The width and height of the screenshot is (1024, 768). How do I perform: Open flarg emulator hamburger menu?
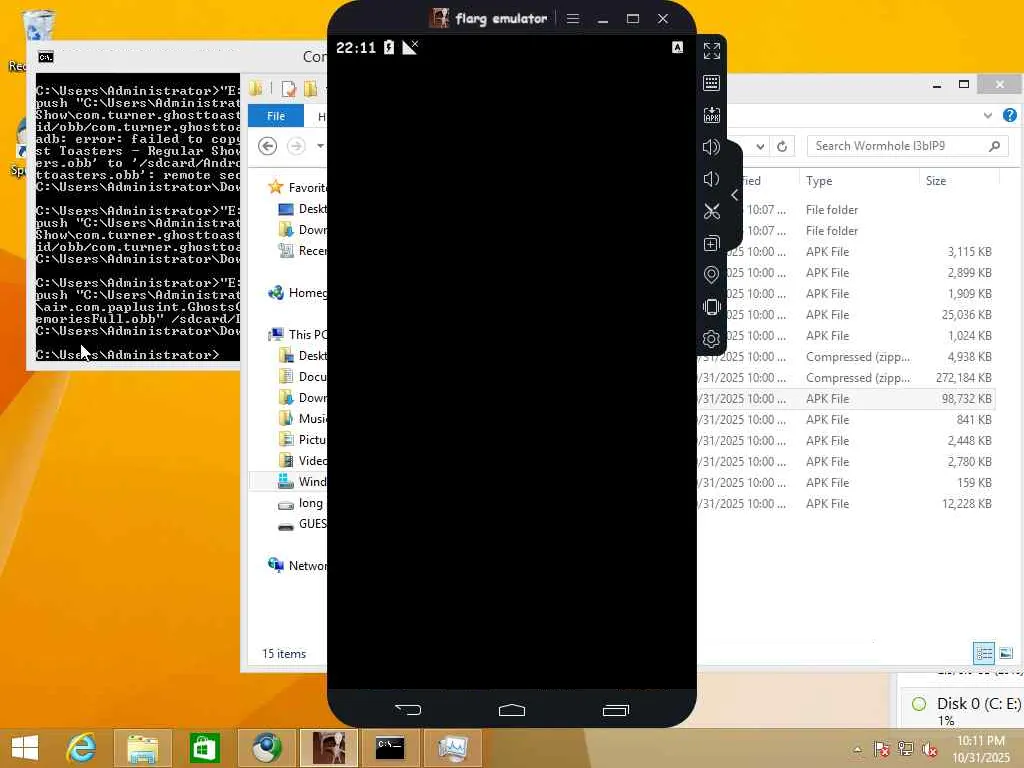573,18
